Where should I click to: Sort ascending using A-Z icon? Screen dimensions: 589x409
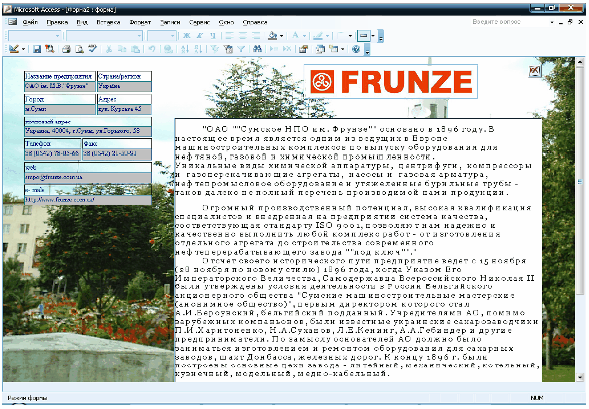tap(184, 49)
